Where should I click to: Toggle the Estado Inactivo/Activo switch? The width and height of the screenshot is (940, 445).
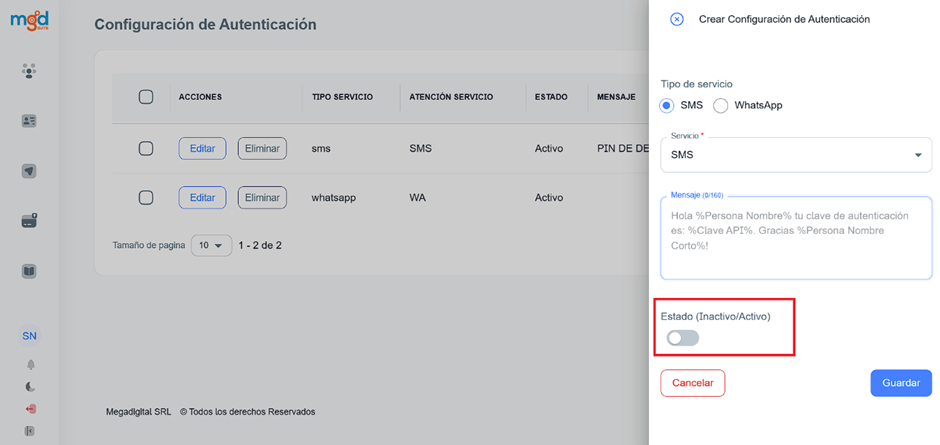683,338
